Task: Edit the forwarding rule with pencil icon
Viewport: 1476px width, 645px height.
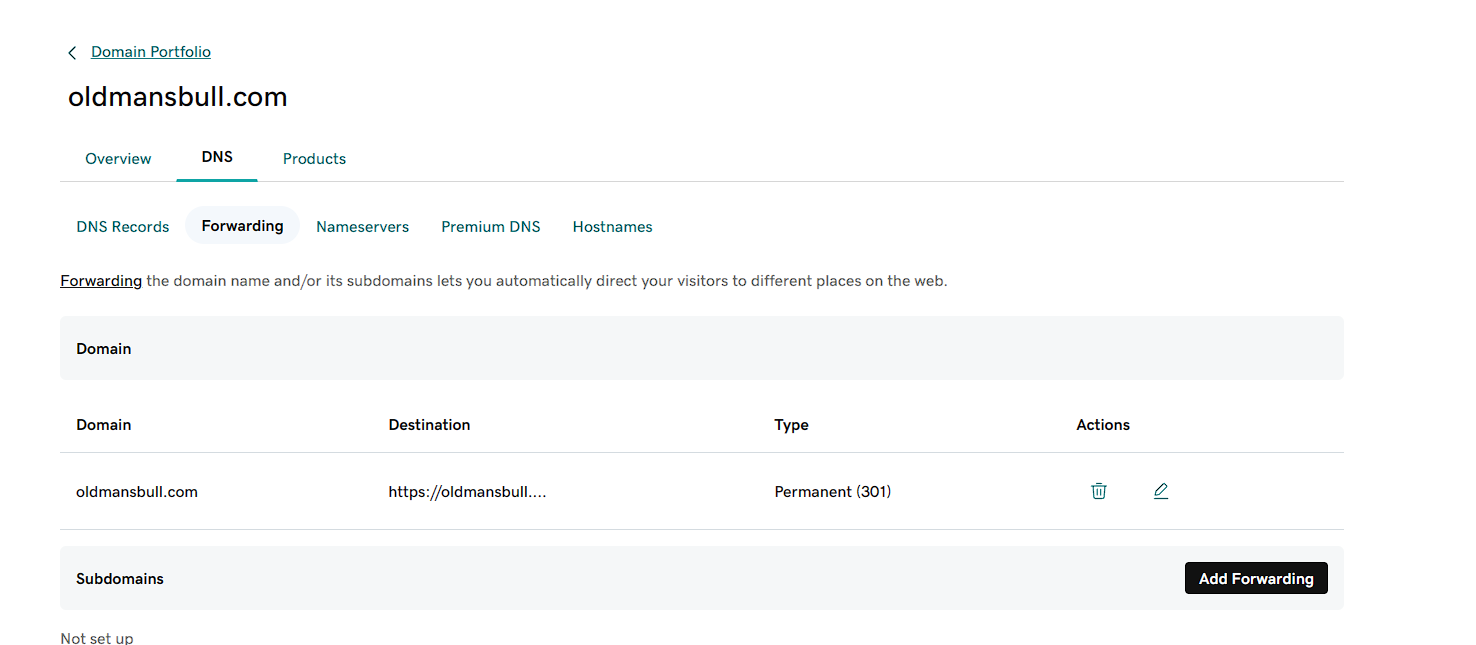Action: [x=1160, y=491]
